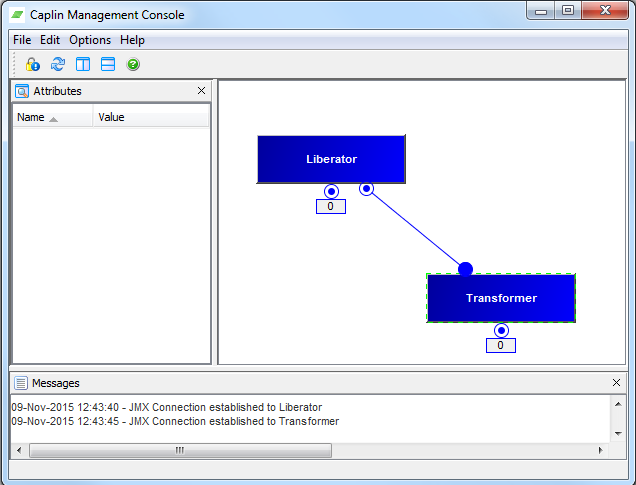Click the connector circle below Liberator center
The width and height of the screenshot is (636, 485).
(x=331, y=191)
